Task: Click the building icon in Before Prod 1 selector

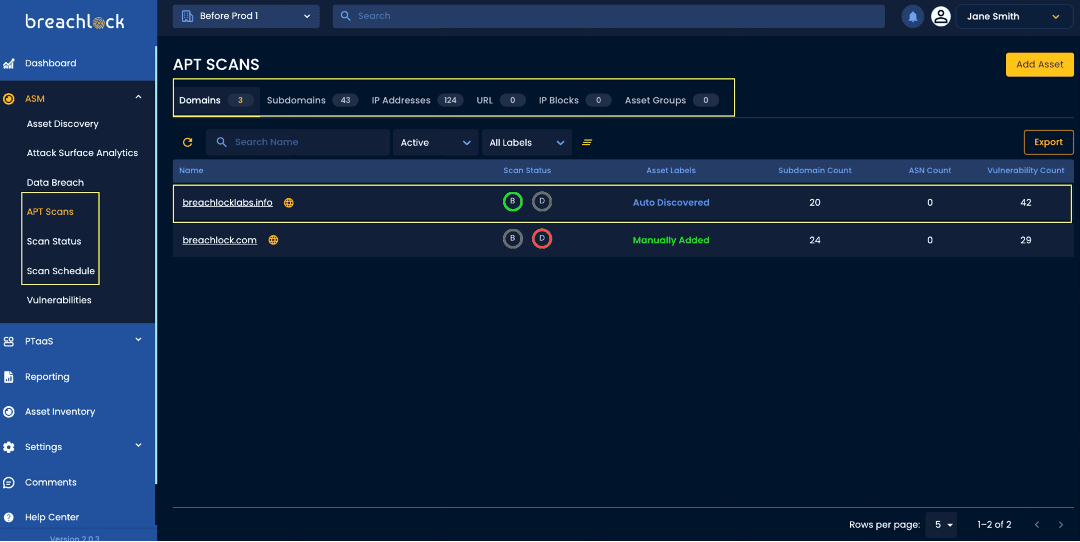Action: 187,16
